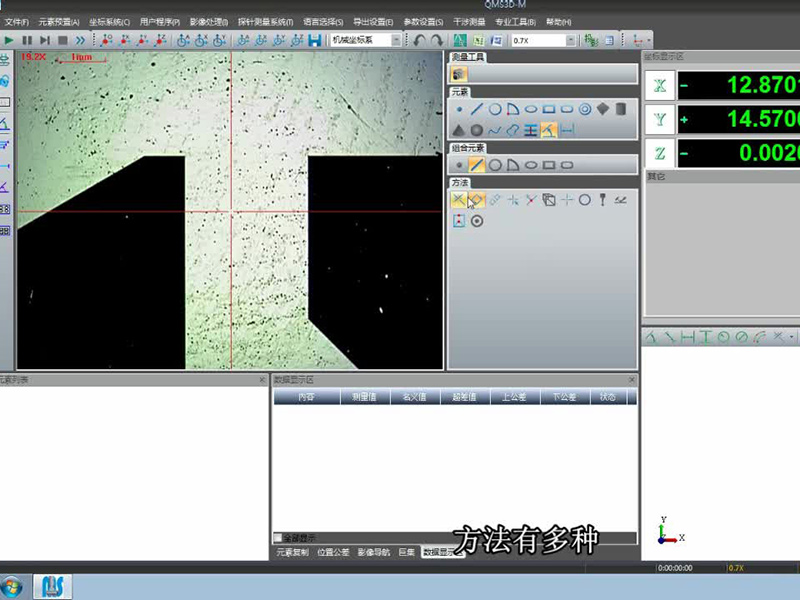The width and height of the screenshot is (800, 600).
Task: Open the 用户程序 menu
Action: click(160, 22)
